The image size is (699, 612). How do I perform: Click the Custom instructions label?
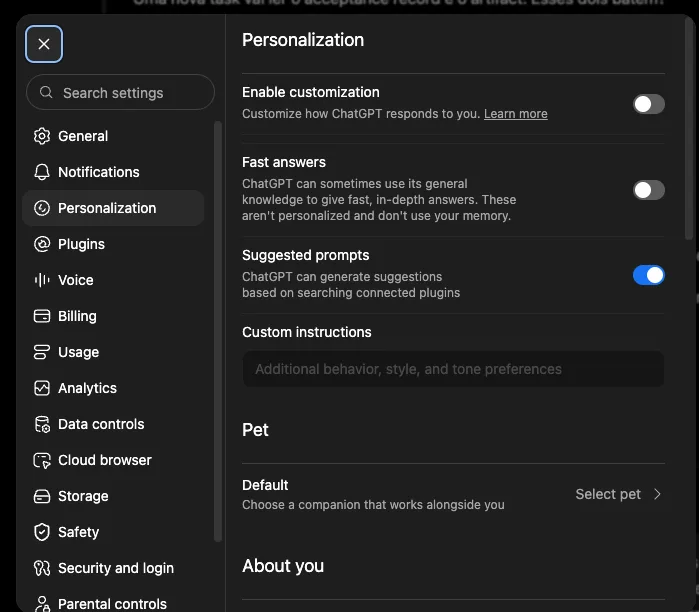[x=307, y=332]
